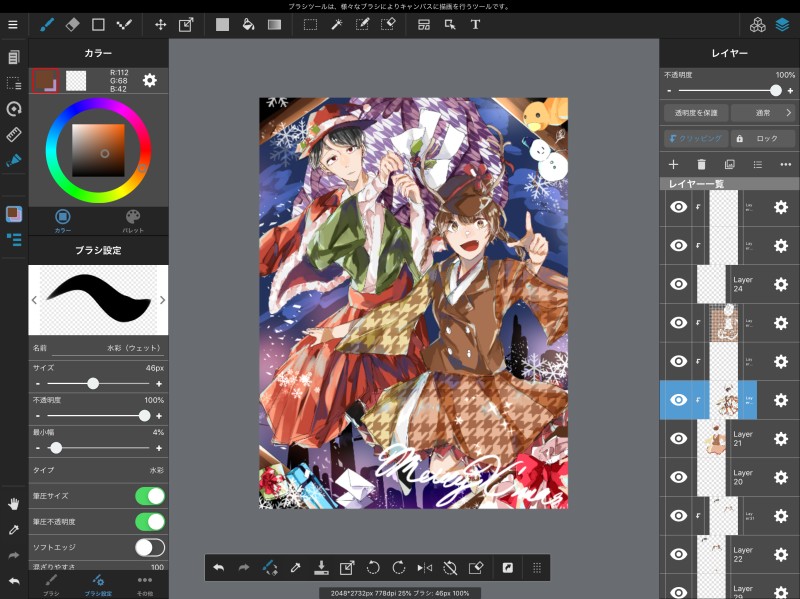This screenshot has width=800, height=599.
Task: Decrease layer opacity with minus button
Action: (669, 91)
